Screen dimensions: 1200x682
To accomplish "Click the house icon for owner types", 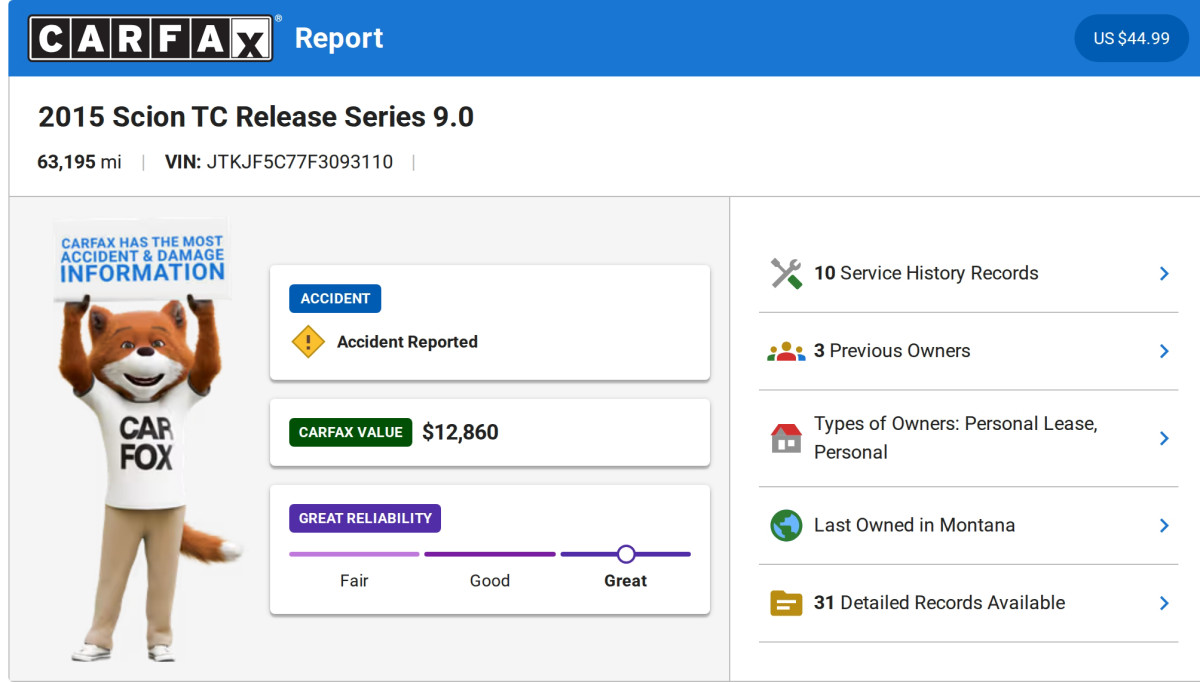I will click(x=786, y=438).
